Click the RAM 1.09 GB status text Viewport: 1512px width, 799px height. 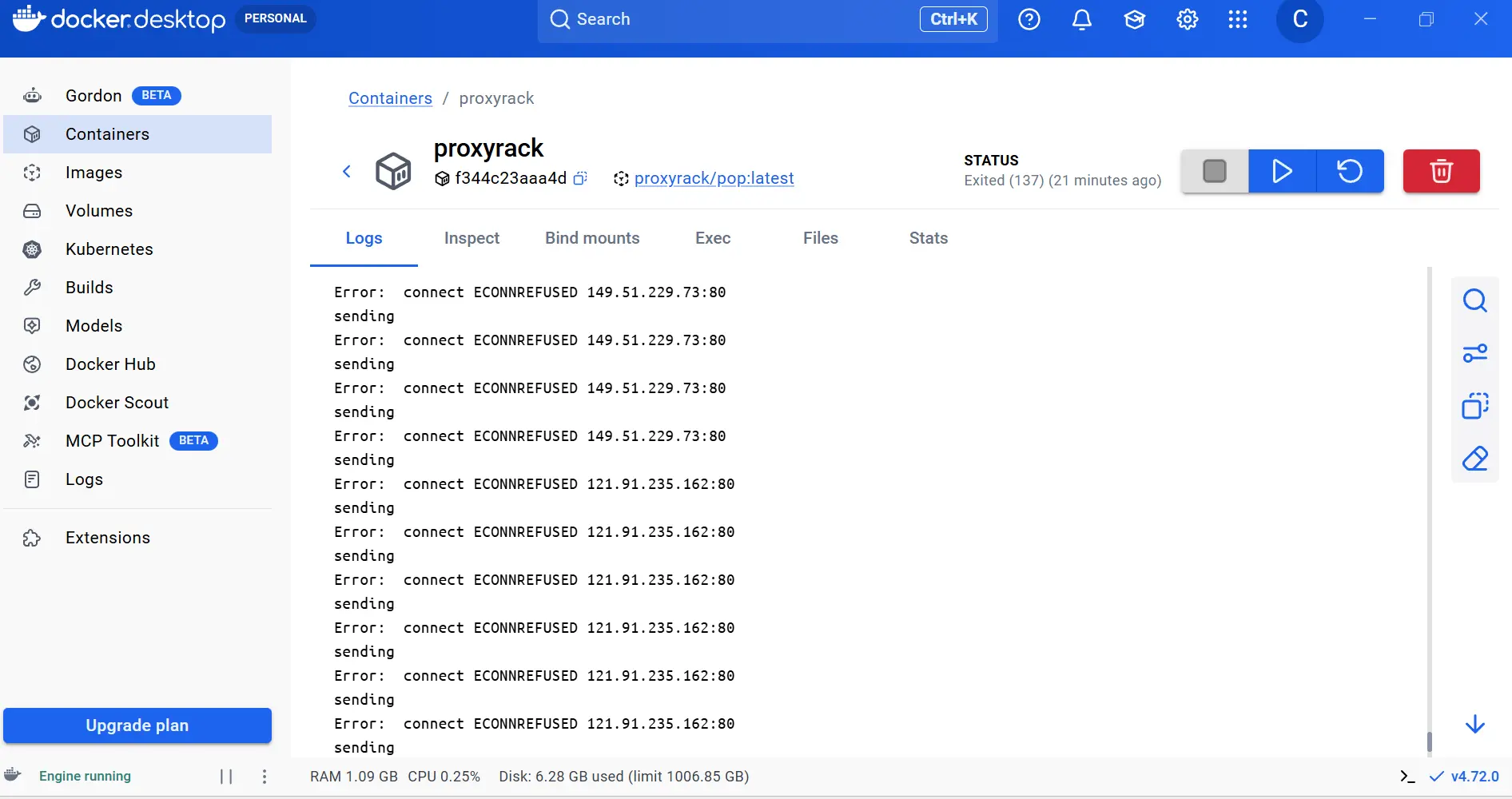click(354, 777)
